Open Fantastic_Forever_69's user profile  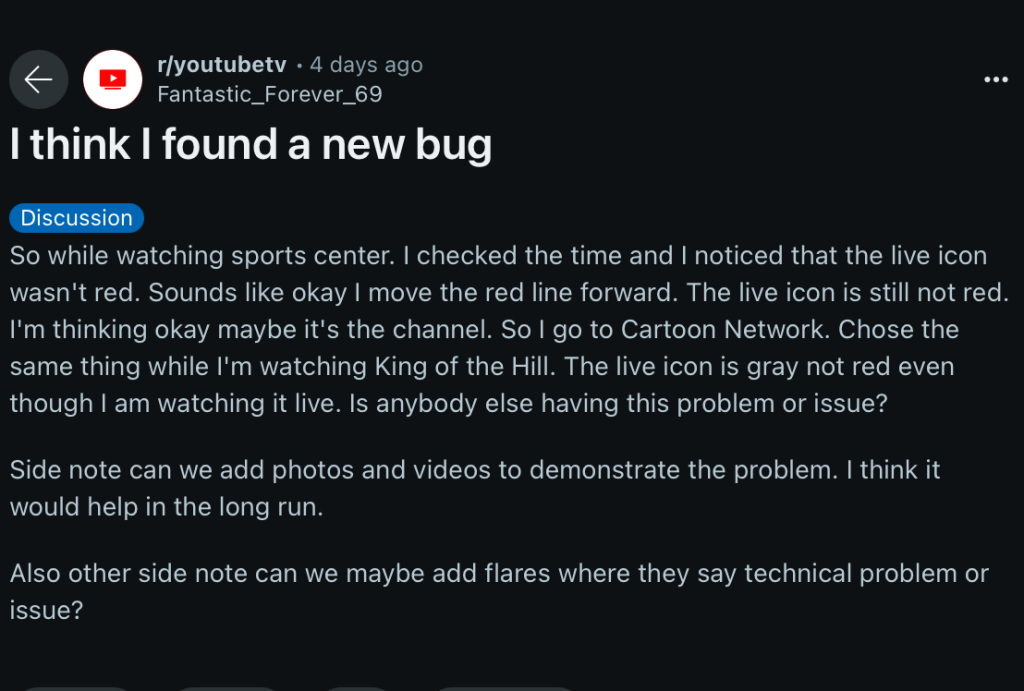click(x=270, y=94)
